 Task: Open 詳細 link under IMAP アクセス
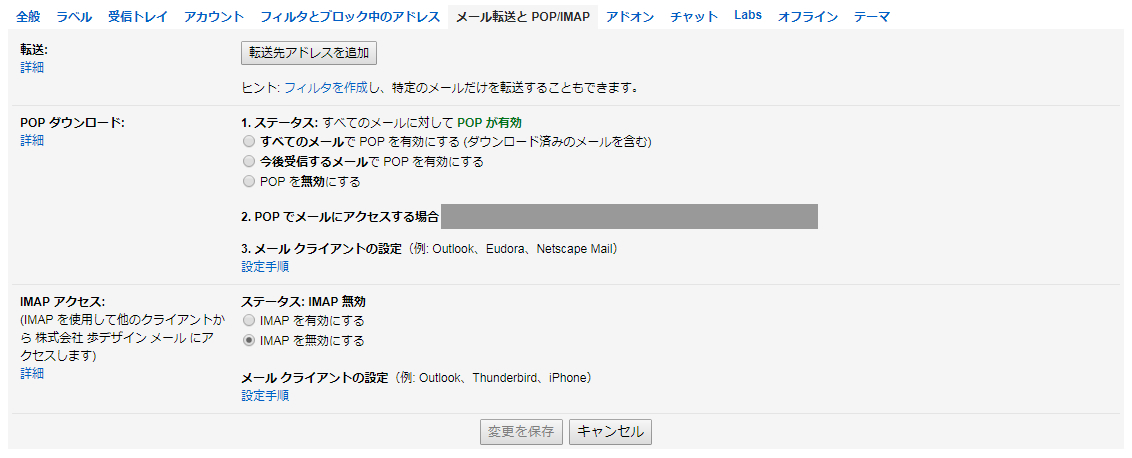(32, 373)
